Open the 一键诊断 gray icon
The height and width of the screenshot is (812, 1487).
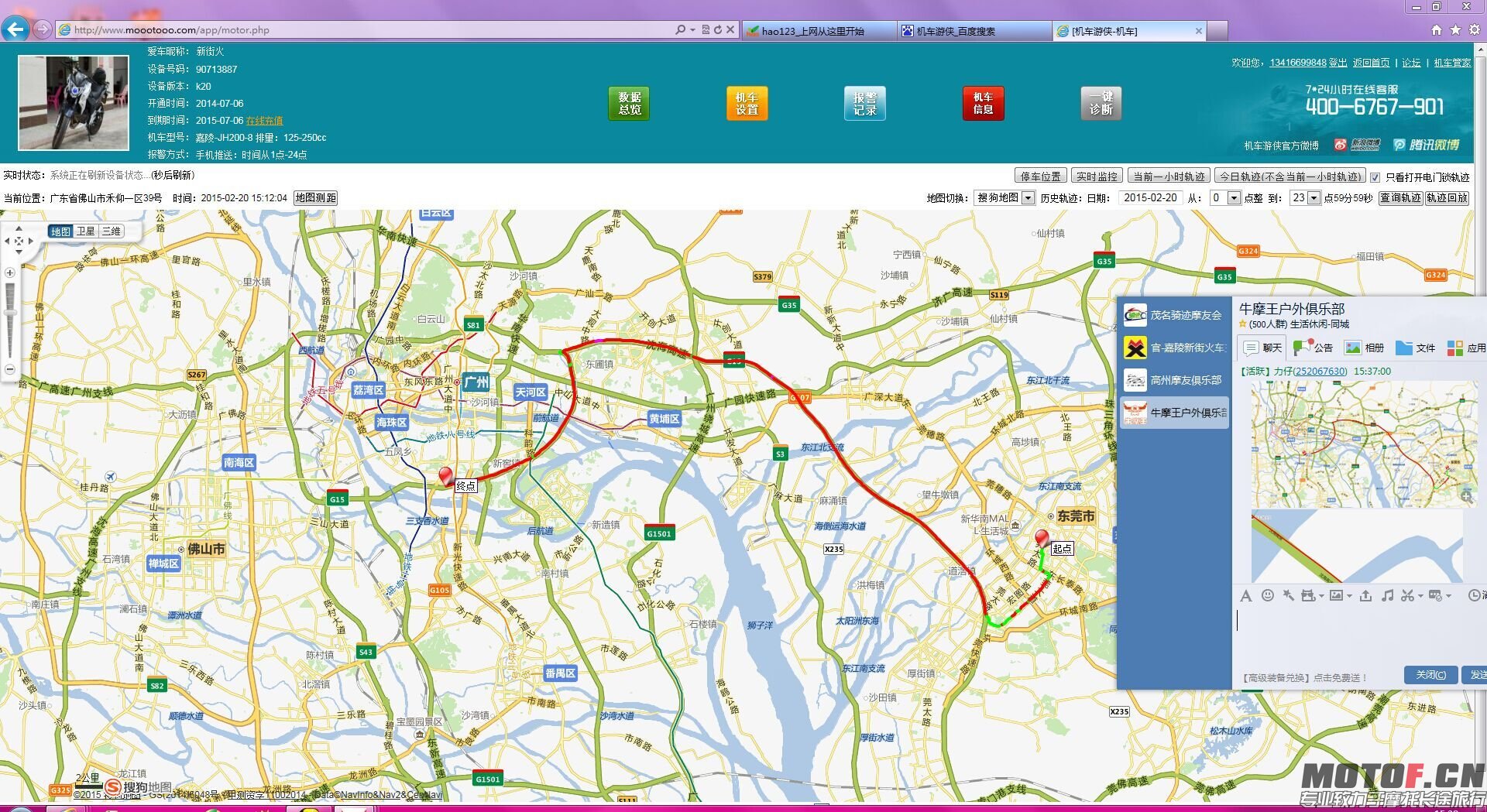pyautogui.click(x=1101, y=103)
